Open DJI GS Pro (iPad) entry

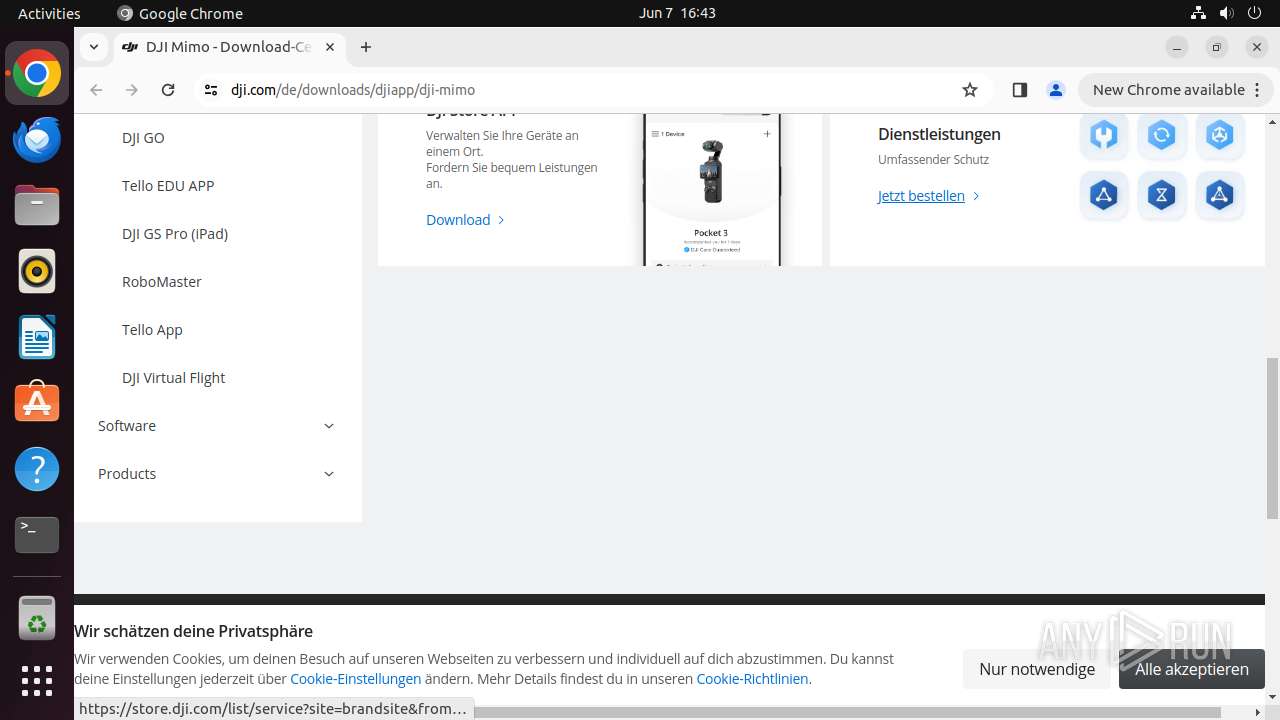tap(175, 234)
